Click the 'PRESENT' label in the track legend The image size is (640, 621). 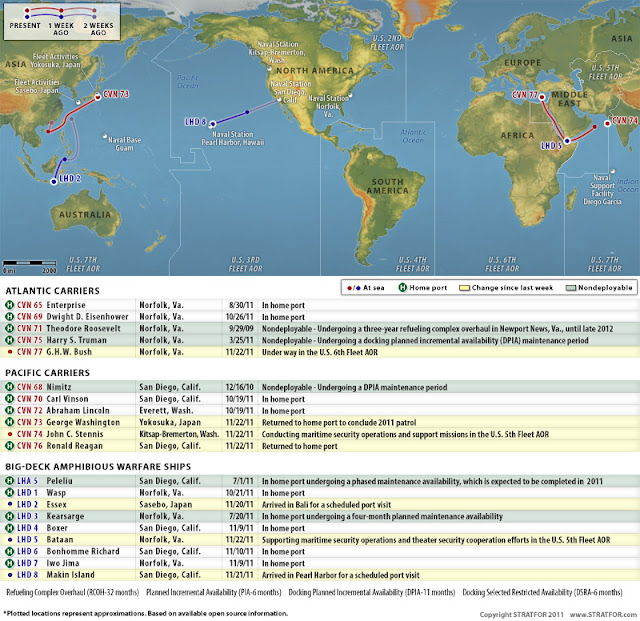click(x=25, y=25)
